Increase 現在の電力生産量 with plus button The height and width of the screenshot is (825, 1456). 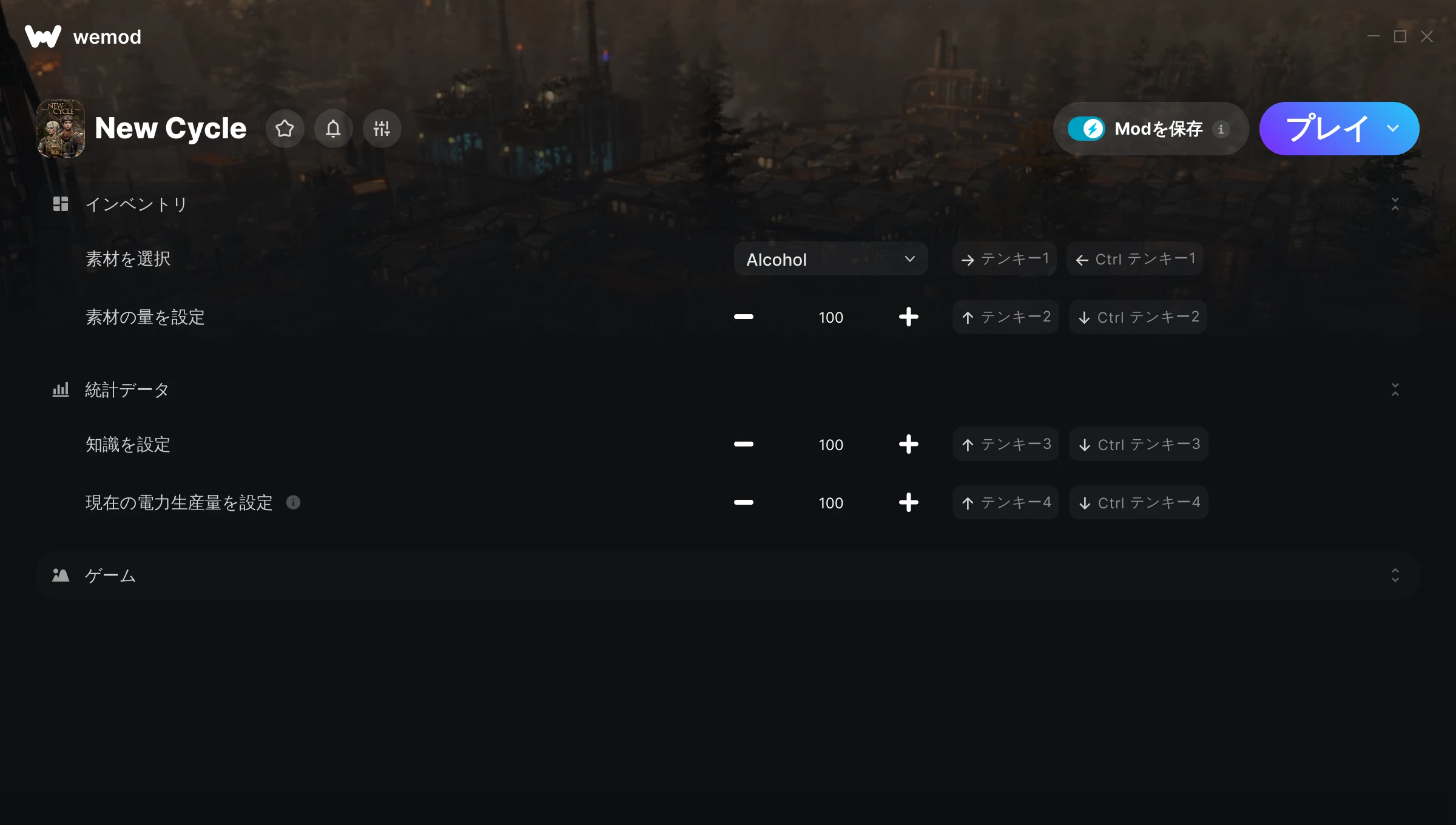908,502
